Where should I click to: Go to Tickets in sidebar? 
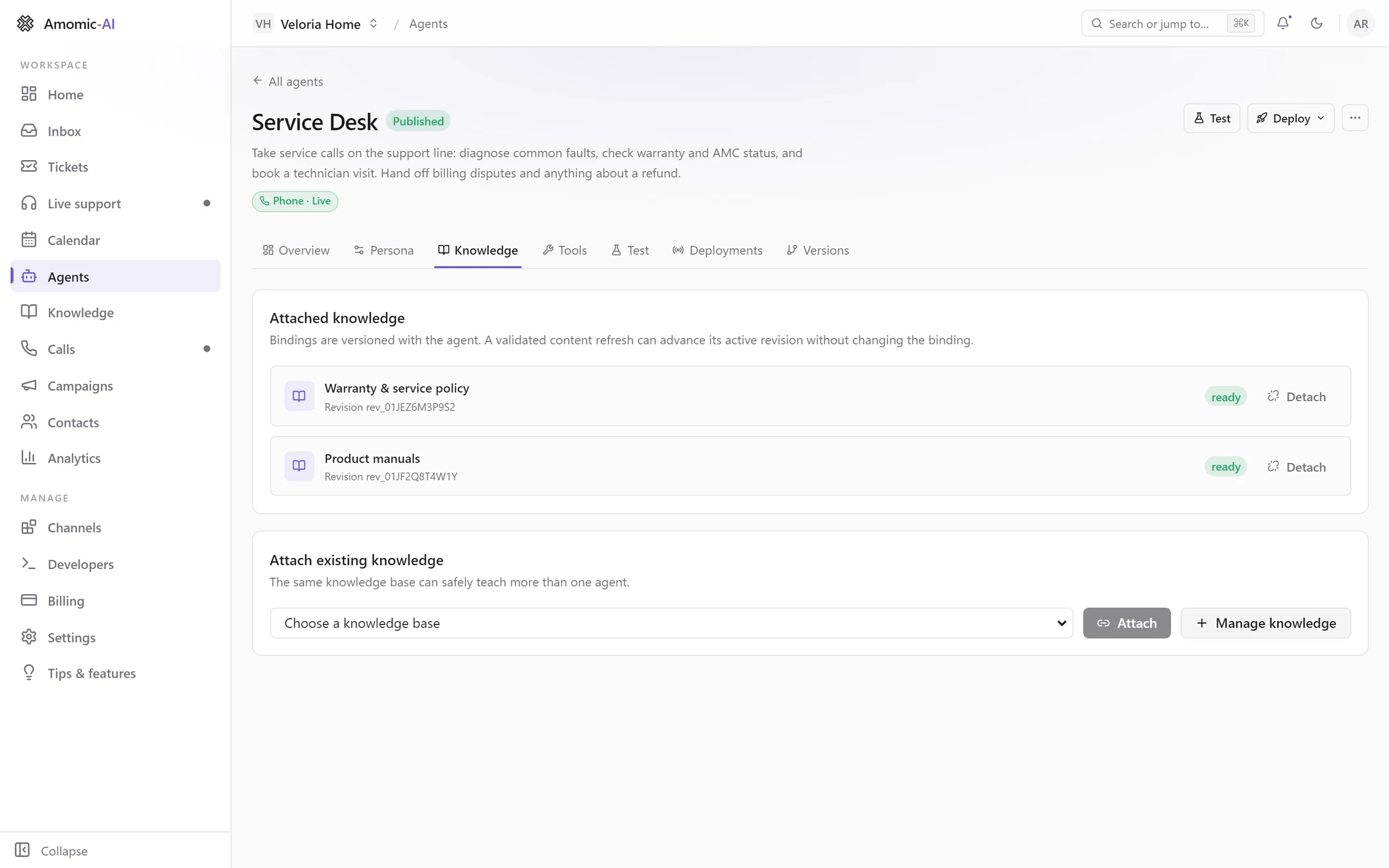pos(116,167)
